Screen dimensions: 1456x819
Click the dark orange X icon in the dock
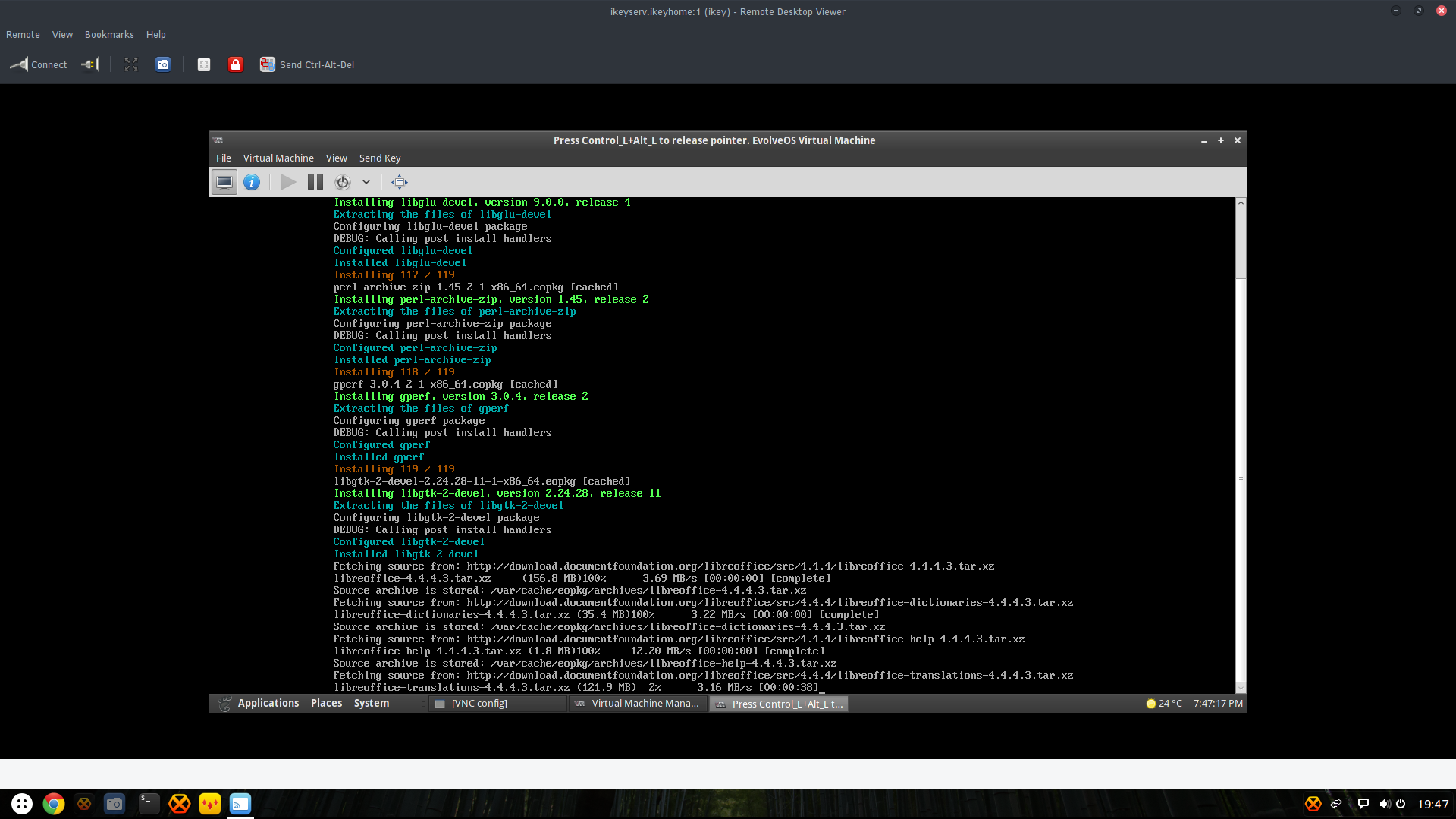tap(84, 804)
